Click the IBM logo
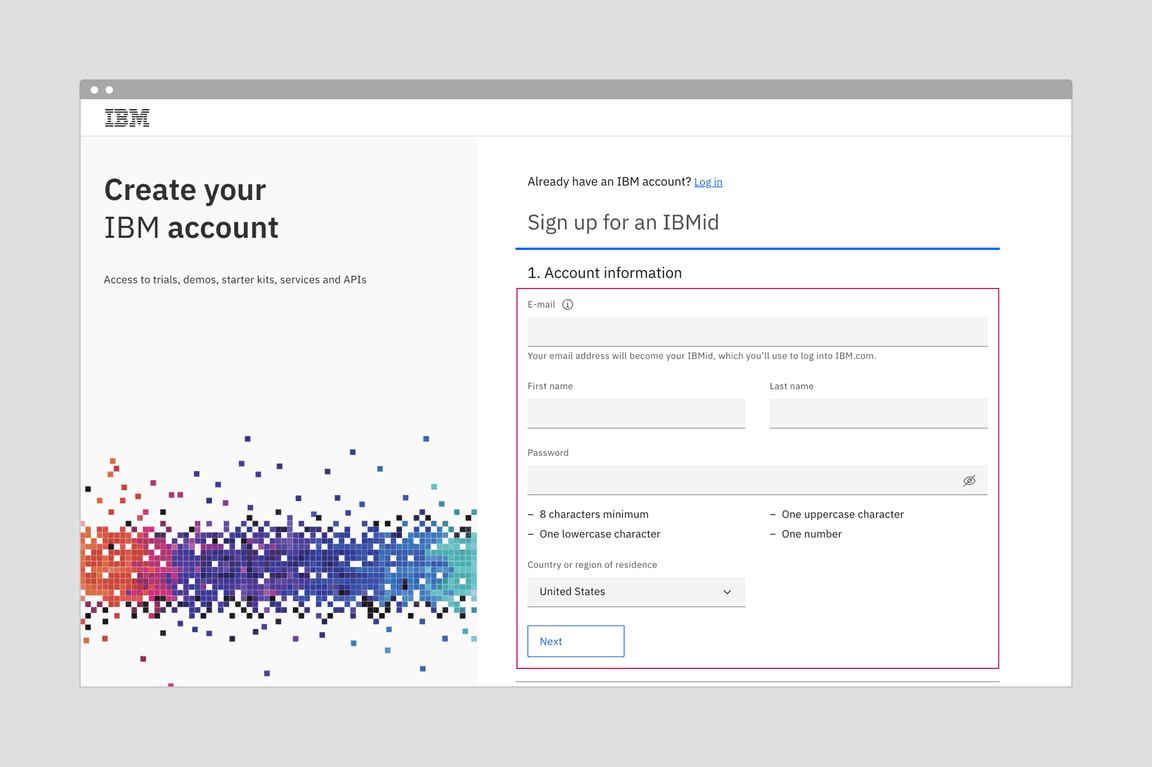 126,117
